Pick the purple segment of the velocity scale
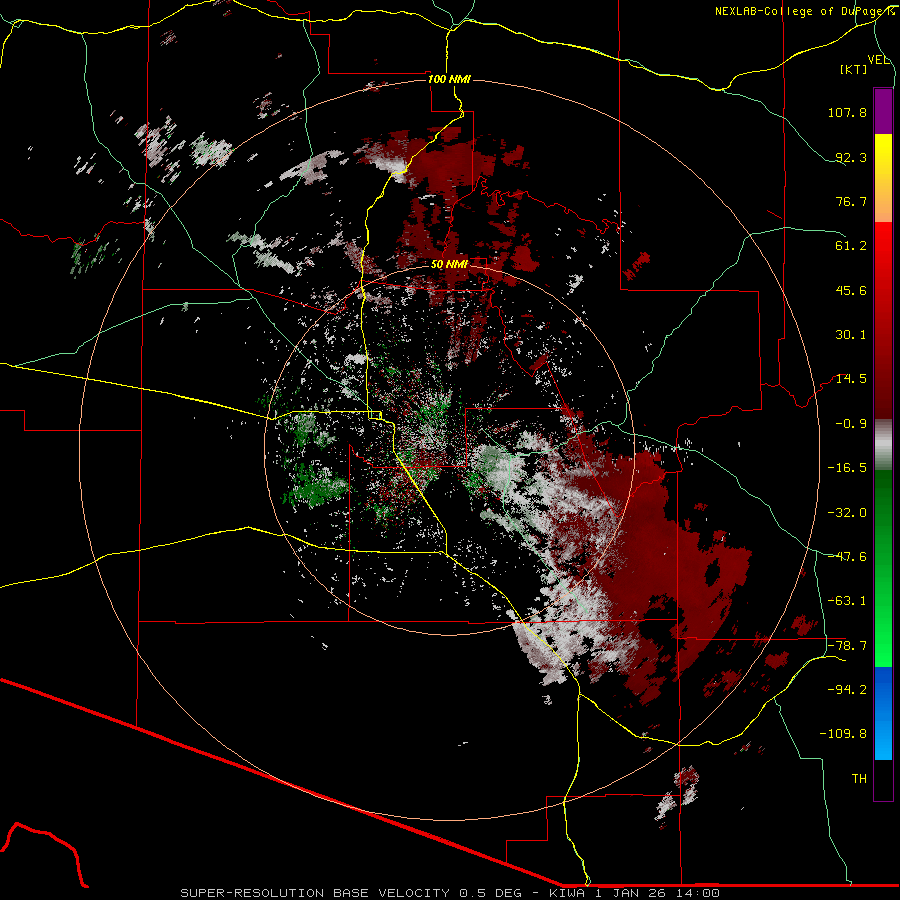Screen dimensions: 900x900 [883, 111]
